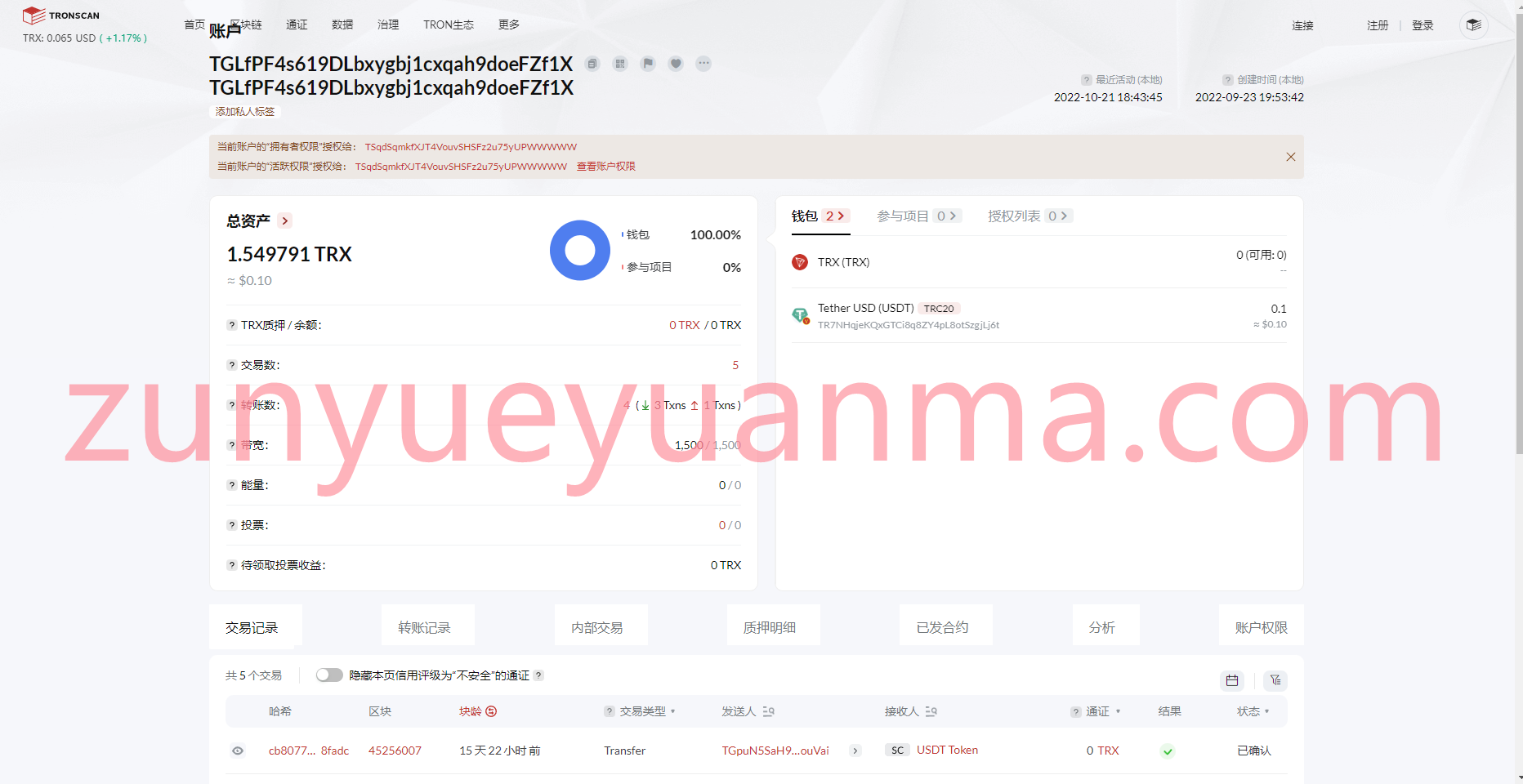Viewport: 1523px width, 784px height.
Task: Expand the arrow after sender TGpuN5SaH9...ouVai
Action: point(855,751)
